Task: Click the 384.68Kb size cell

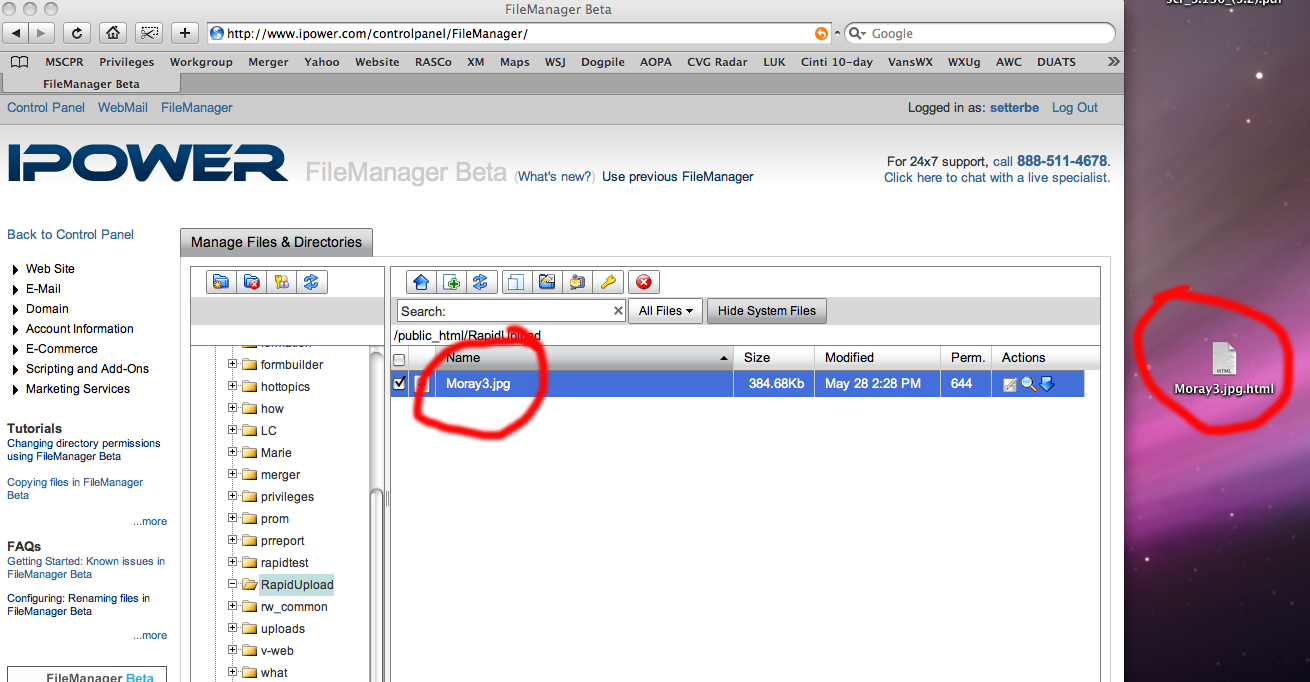Action: (x=776, y=384)
